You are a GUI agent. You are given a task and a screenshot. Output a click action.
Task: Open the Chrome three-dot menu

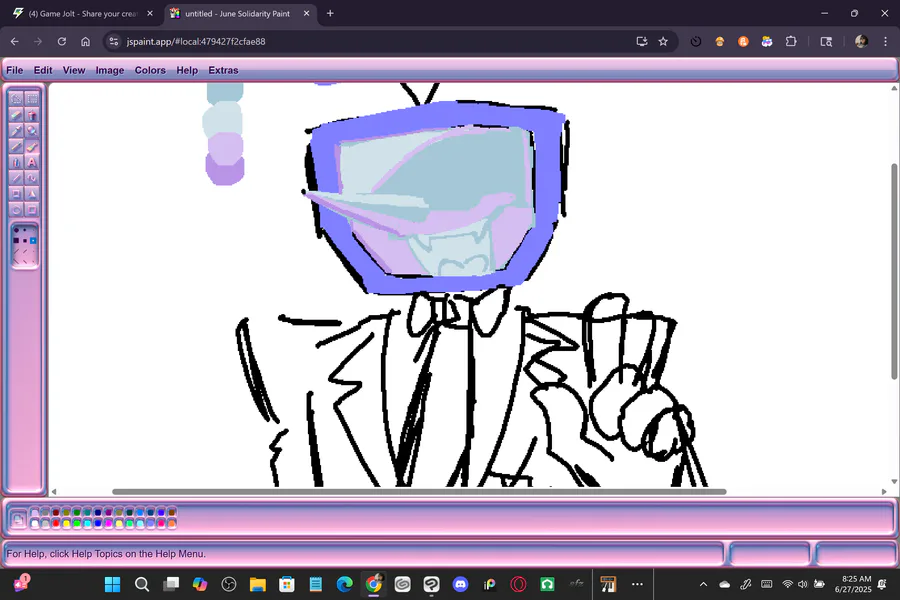pyautogui.click(x=885, y=41)
